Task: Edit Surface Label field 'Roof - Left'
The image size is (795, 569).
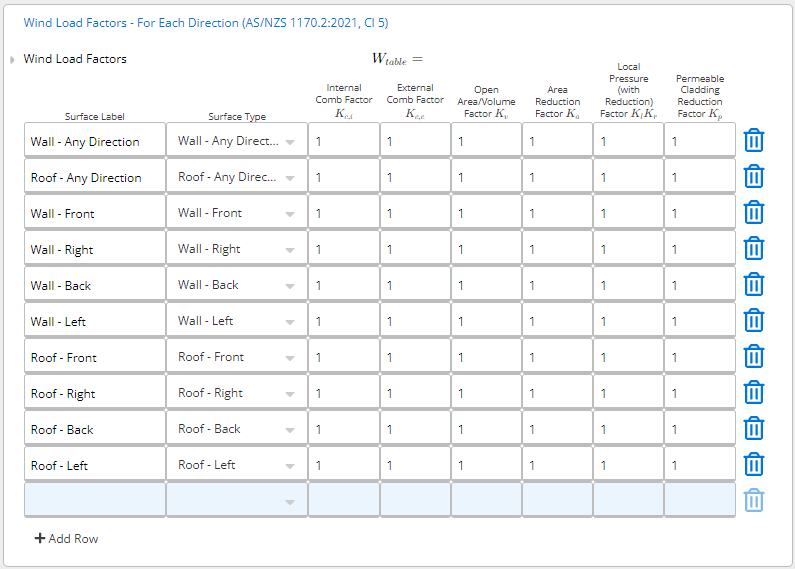Action: pos(95,464)
